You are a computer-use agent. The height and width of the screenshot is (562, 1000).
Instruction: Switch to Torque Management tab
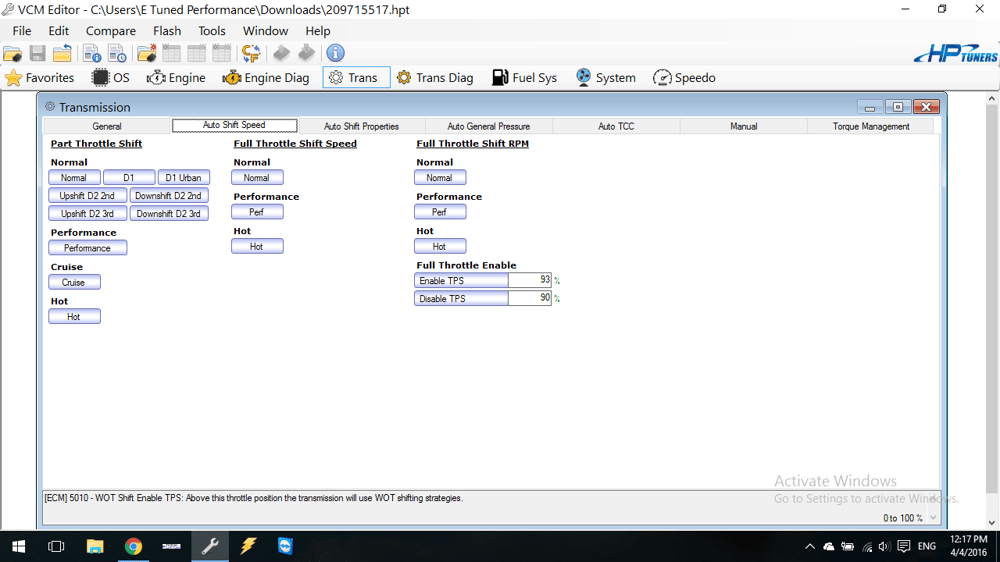click(x=870, y=126)
